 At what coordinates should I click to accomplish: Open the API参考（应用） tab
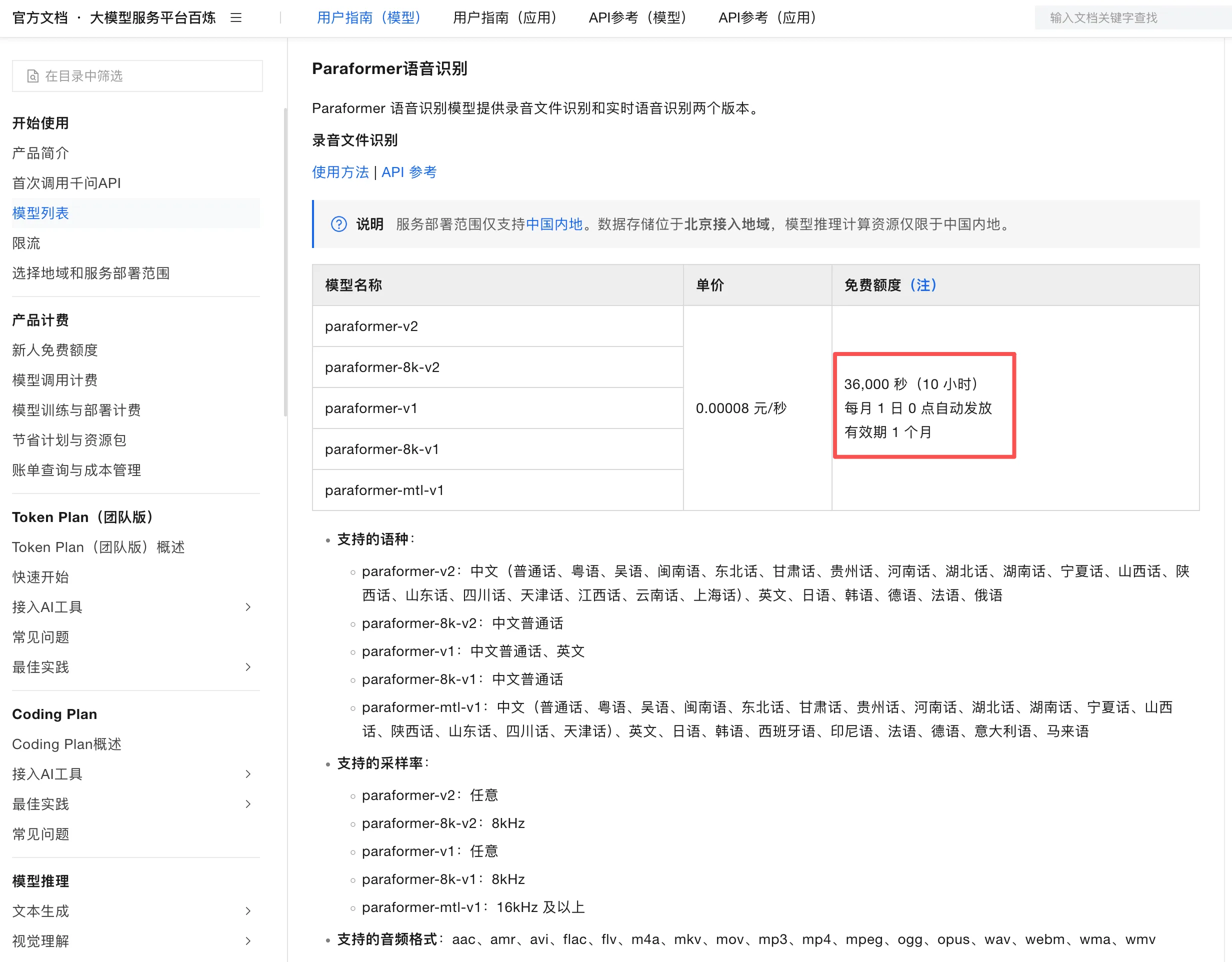767,18
